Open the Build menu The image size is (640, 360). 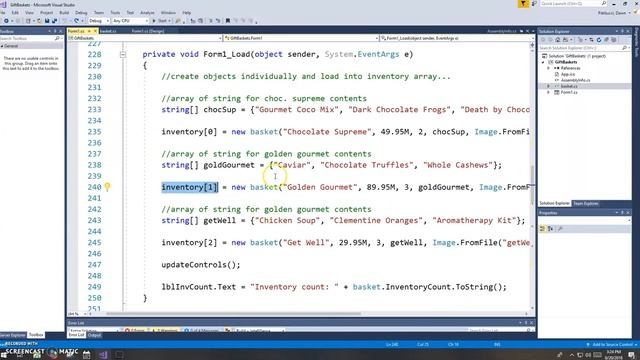coord(64,13)
